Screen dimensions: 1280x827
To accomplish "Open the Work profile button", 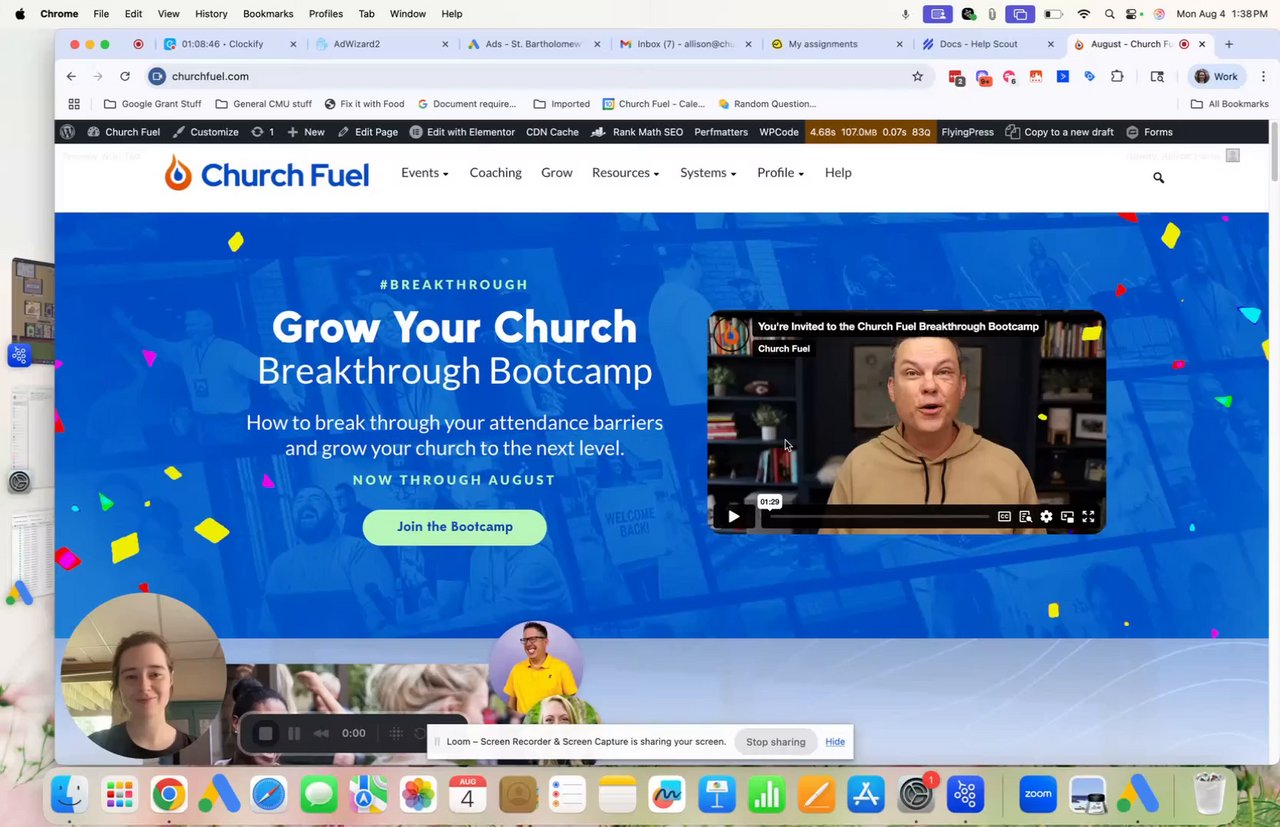I will [x=1216, y=76].
